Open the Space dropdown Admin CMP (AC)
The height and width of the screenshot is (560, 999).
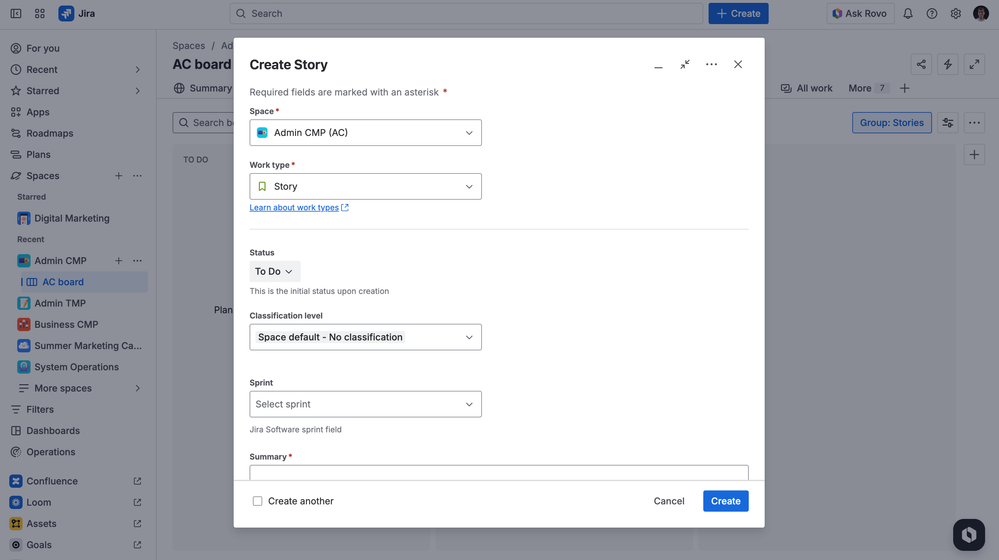click(x=365, y=133)
